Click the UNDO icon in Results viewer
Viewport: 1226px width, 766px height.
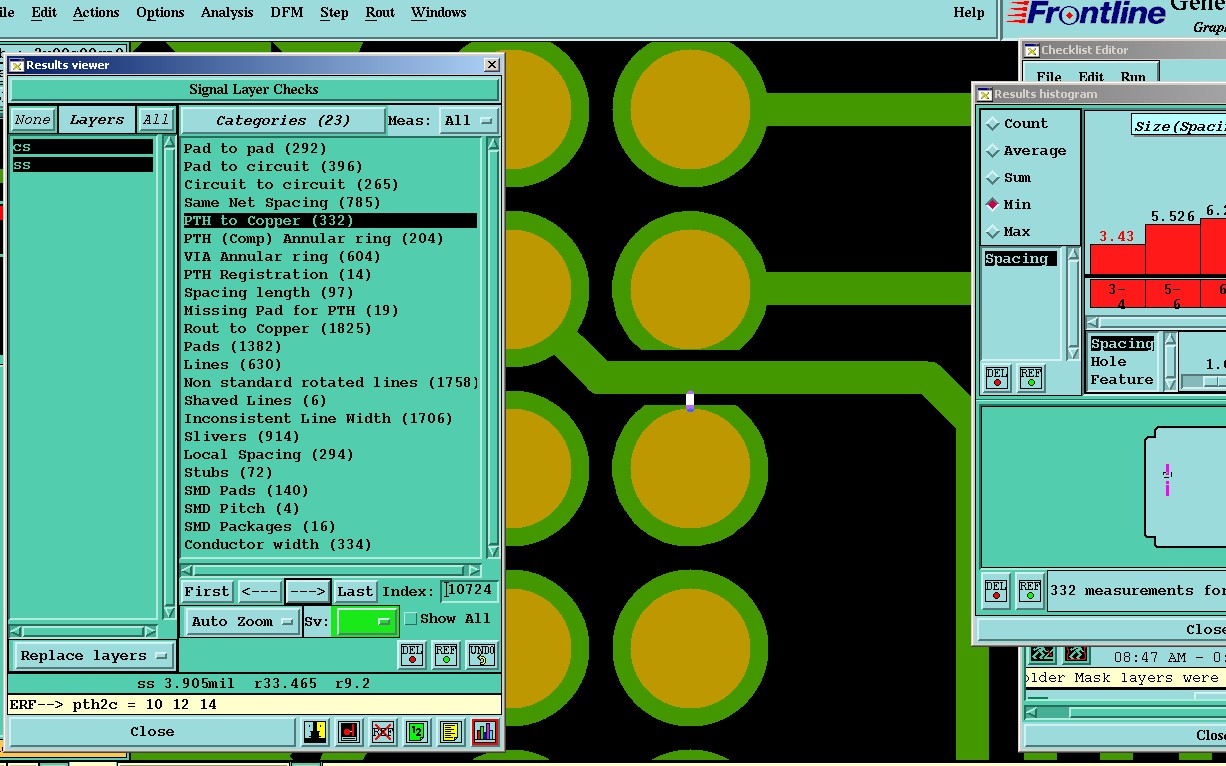(481, 655)
